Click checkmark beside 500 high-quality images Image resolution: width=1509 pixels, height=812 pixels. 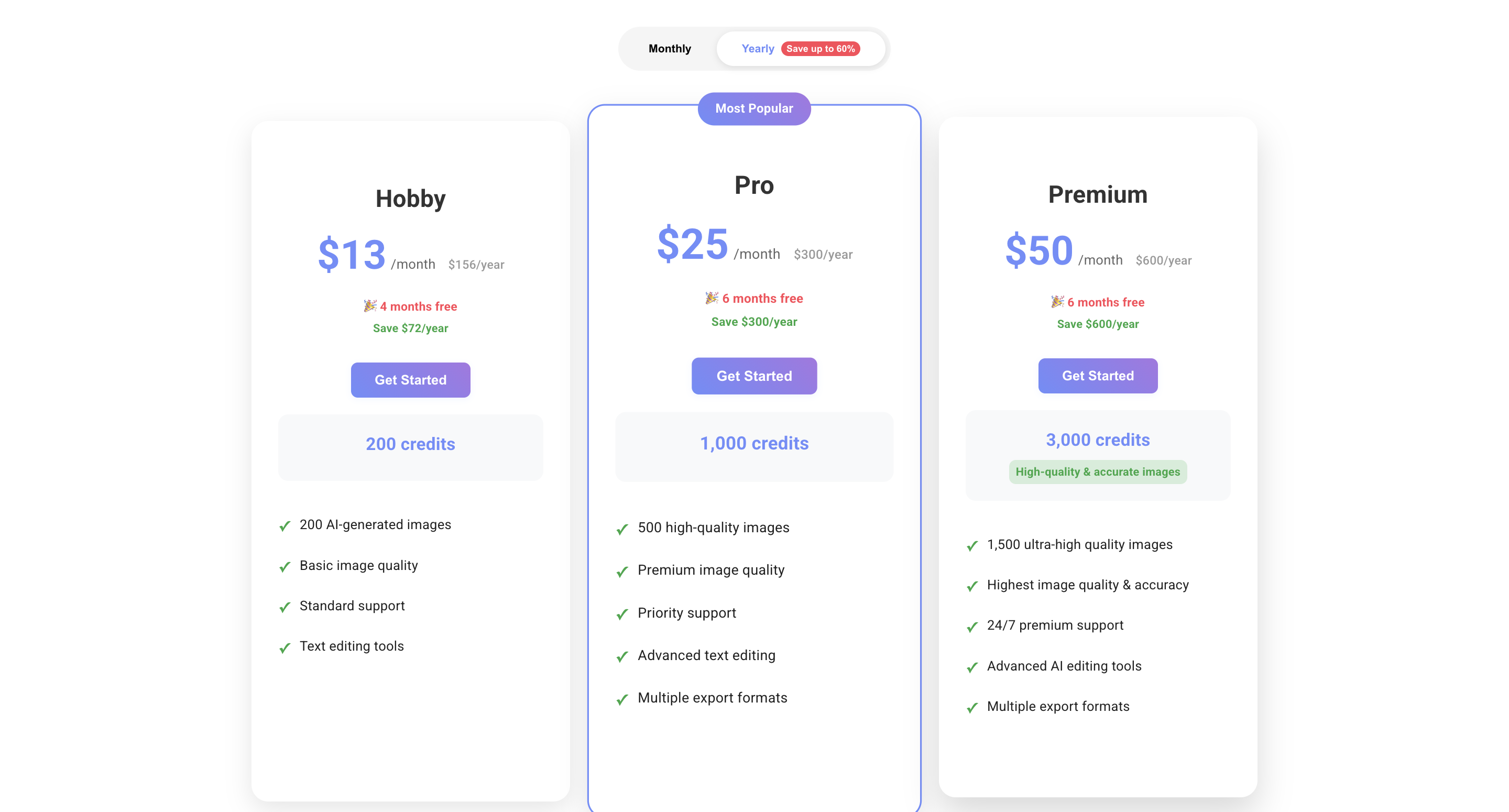tap(622, 529)
